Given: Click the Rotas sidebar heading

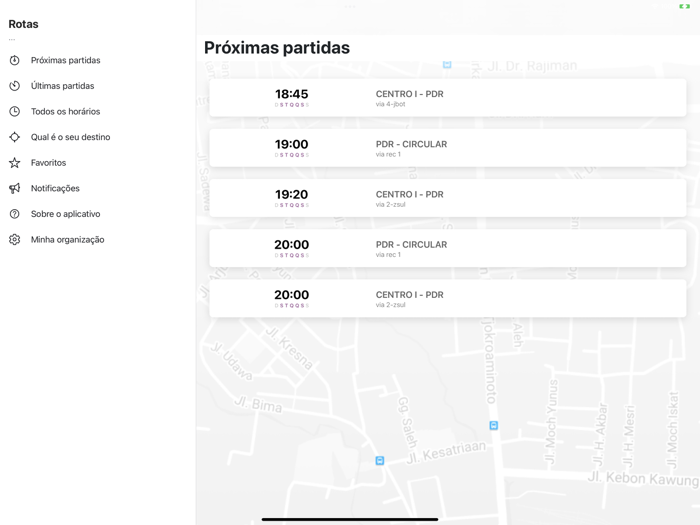Looking at the screenshot, I should tap(24, 24).
